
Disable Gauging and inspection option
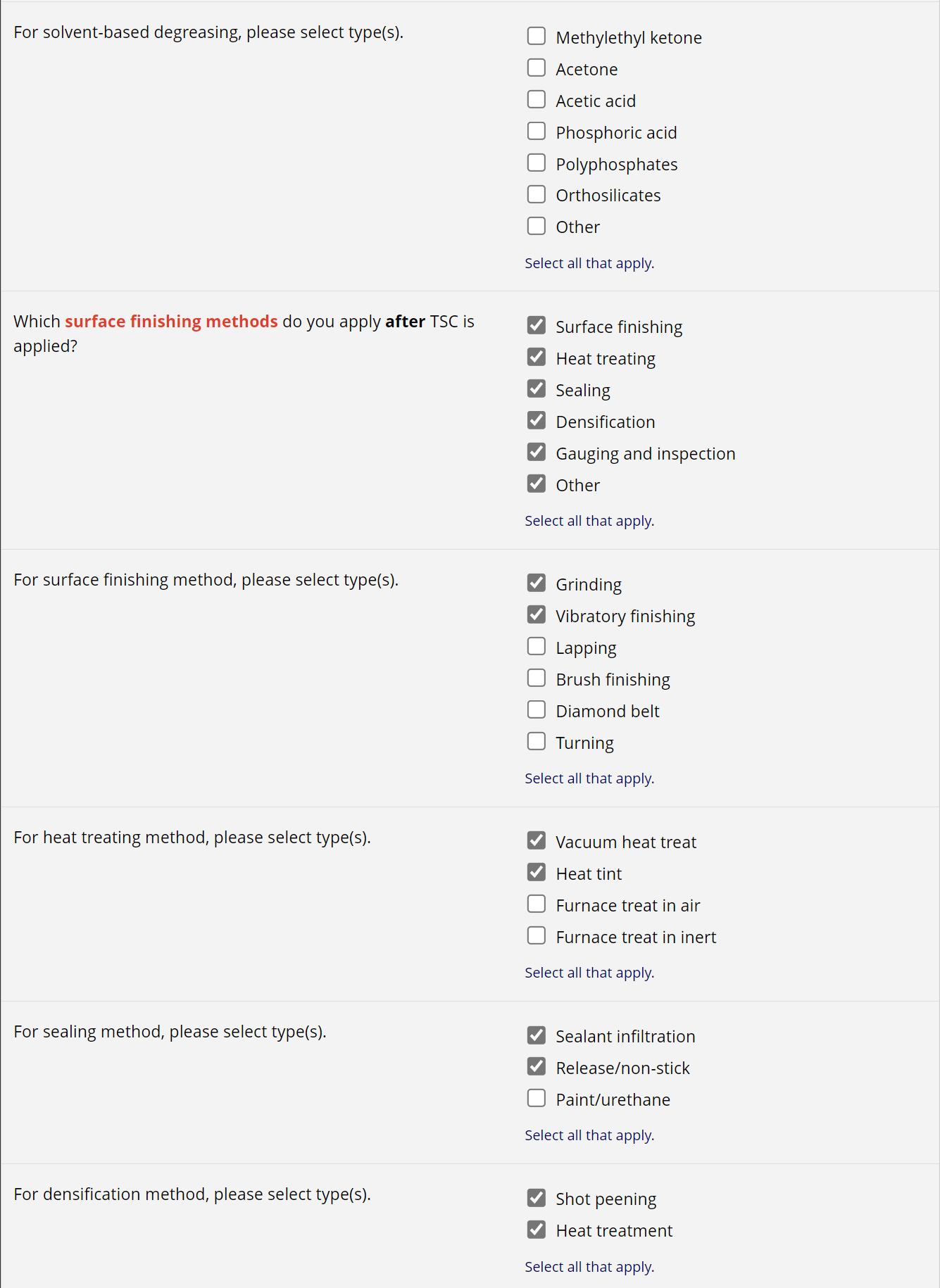click(x=537, y=453)
